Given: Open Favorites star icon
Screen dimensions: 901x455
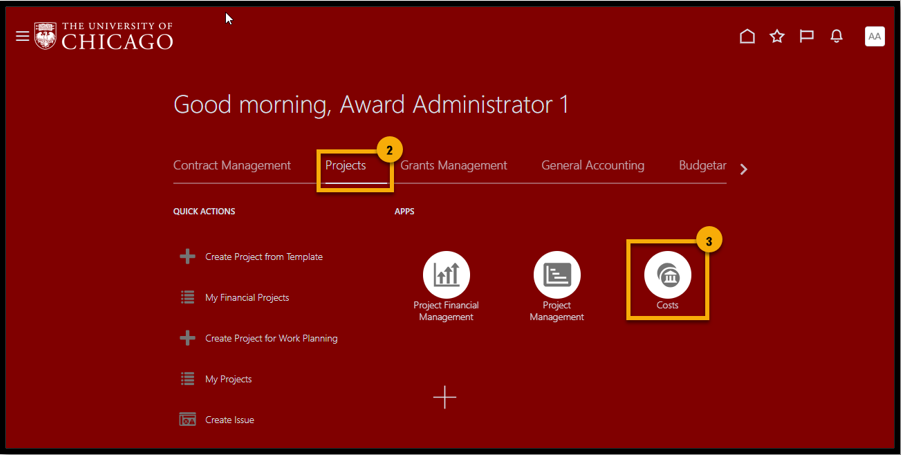Looking at the screenshot, I should [x=777, y=36].
